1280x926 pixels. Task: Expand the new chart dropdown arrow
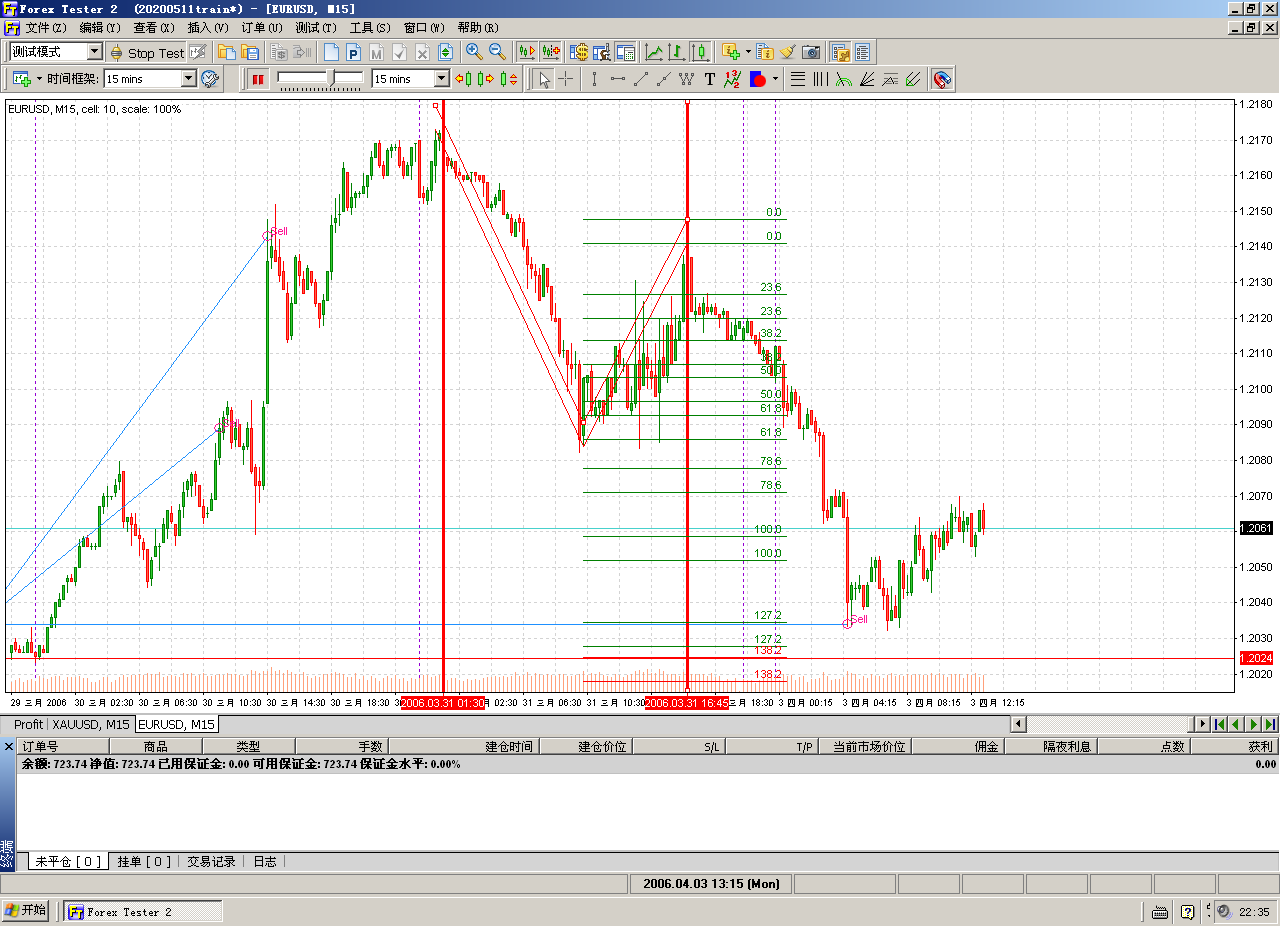(x=39, y=79)
